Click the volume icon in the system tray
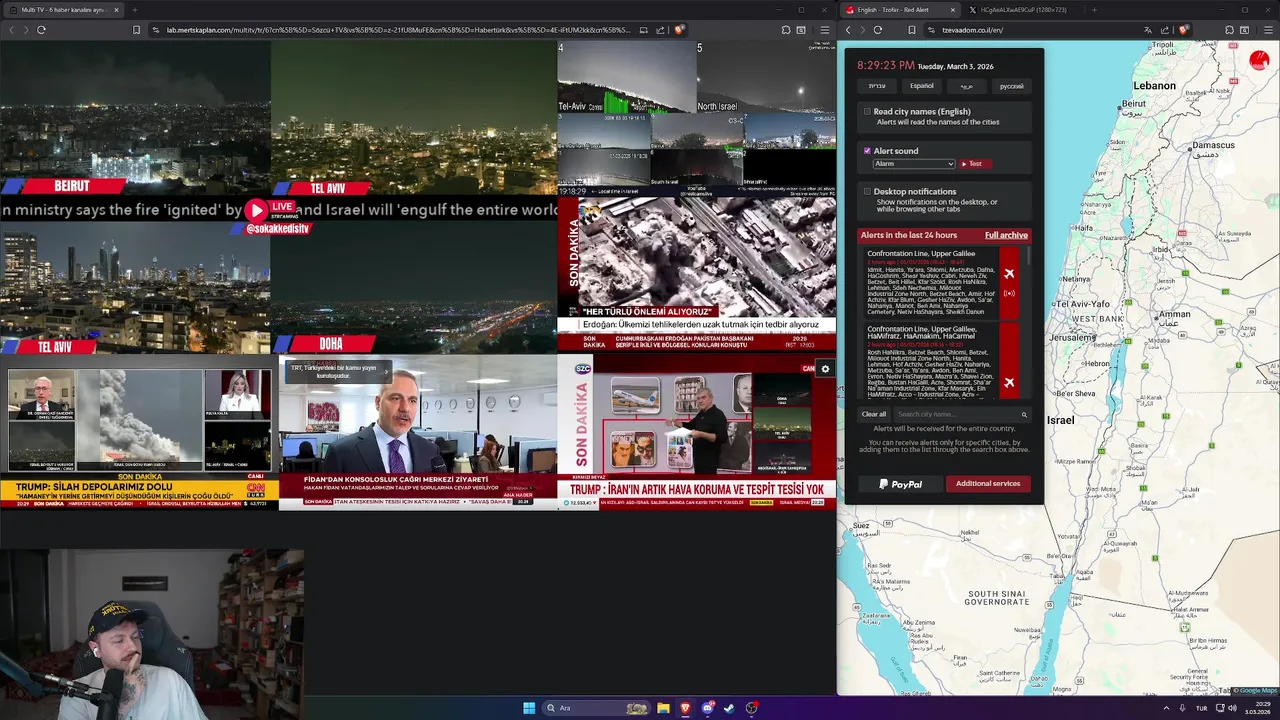Image resolution: width=1280 pixels, height=720 pixels. [1232, 708]
